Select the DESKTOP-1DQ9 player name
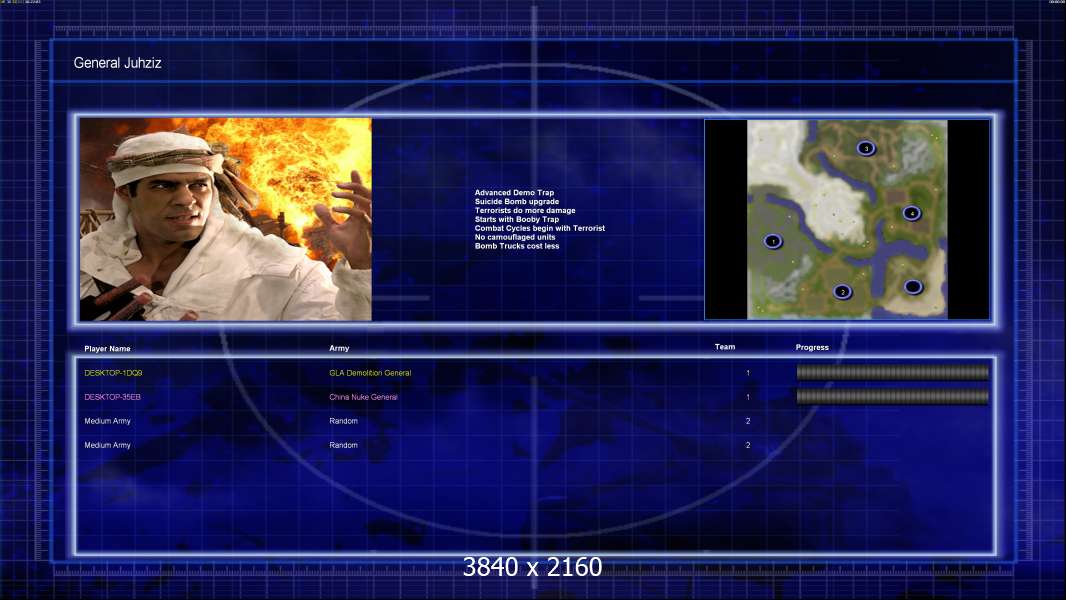The width and height of the screenshot is (1066, 600). coord(113,373)
